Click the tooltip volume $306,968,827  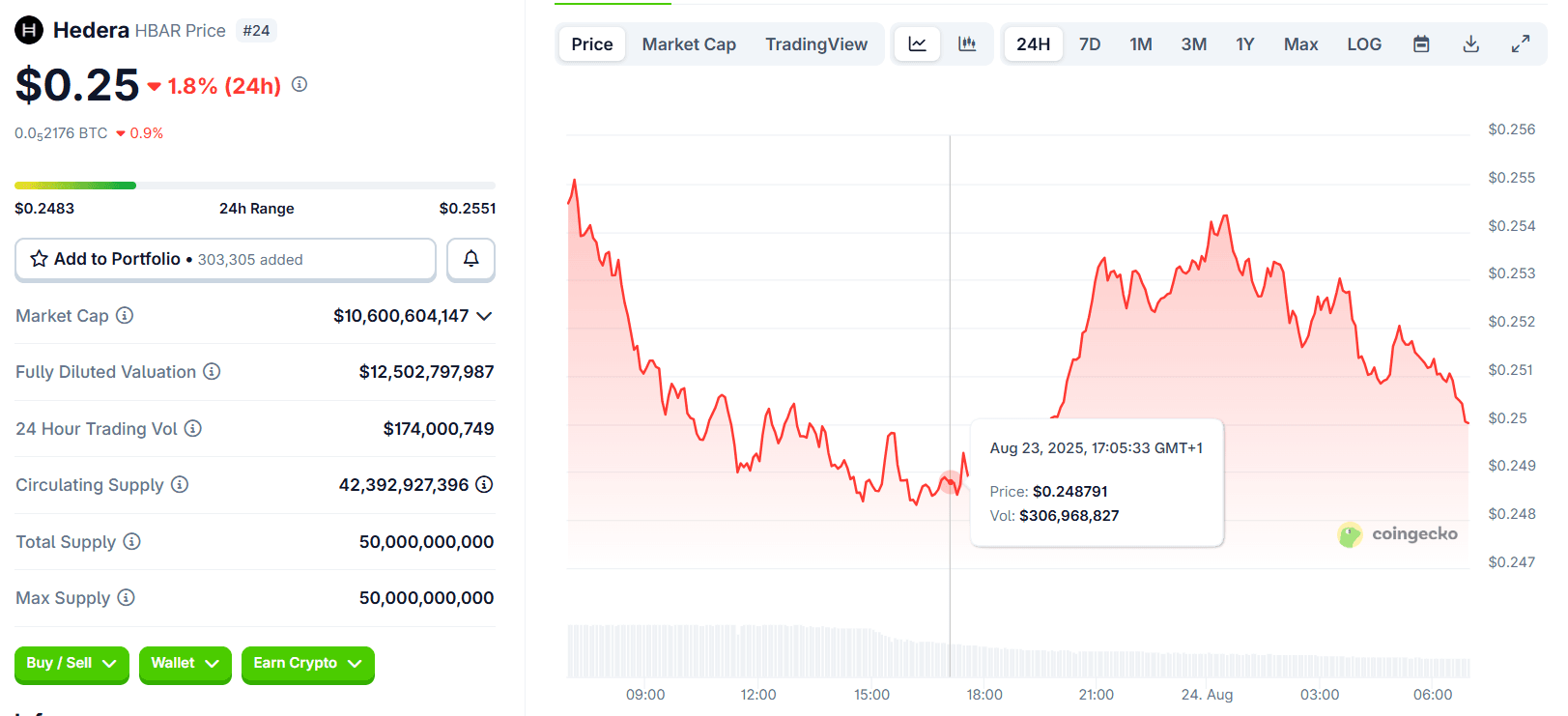point(1069,516)
